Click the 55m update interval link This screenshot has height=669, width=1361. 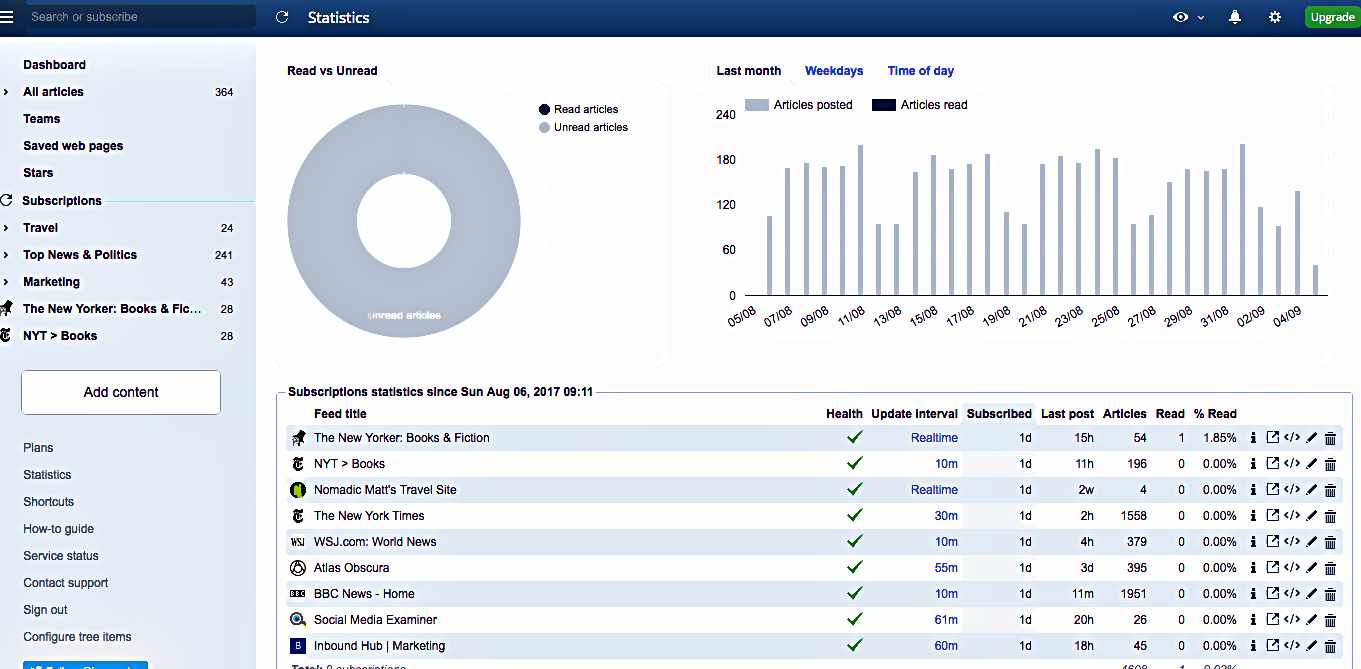(x=946, y=568)
